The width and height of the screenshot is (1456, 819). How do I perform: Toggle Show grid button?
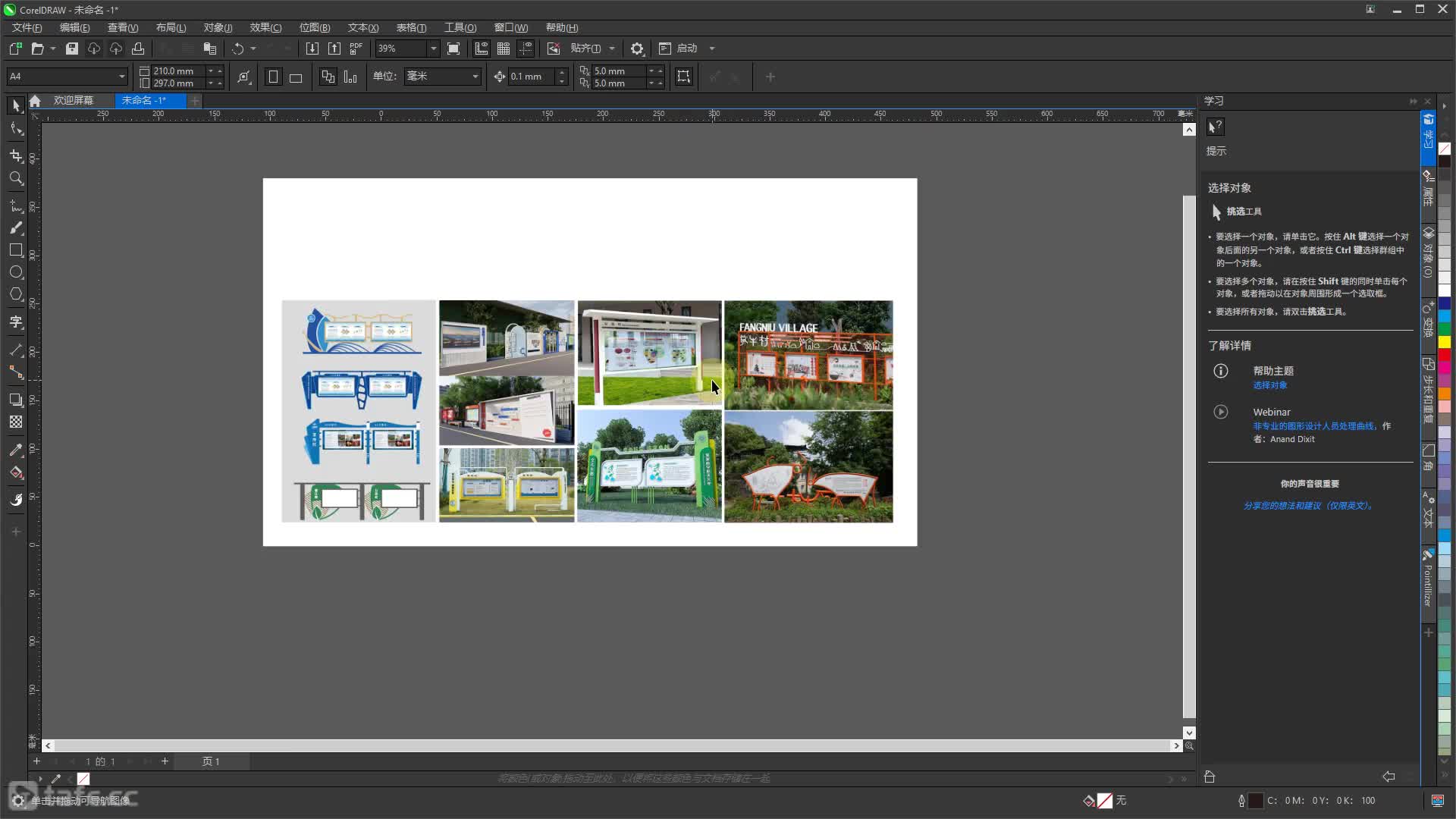503,49
